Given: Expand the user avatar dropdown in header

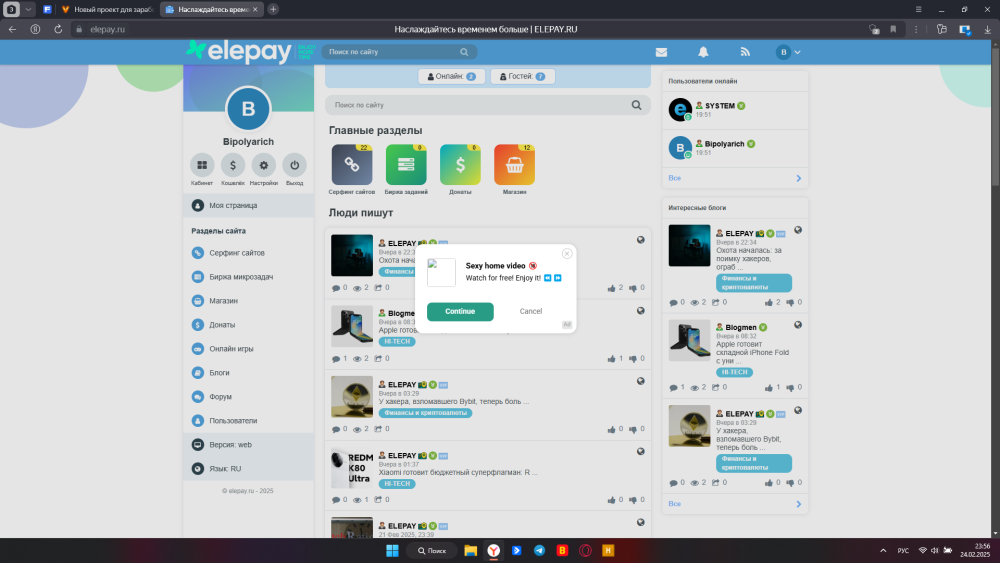Looking at the screenshot, I should pyautogui.click(x=789, y=52).
